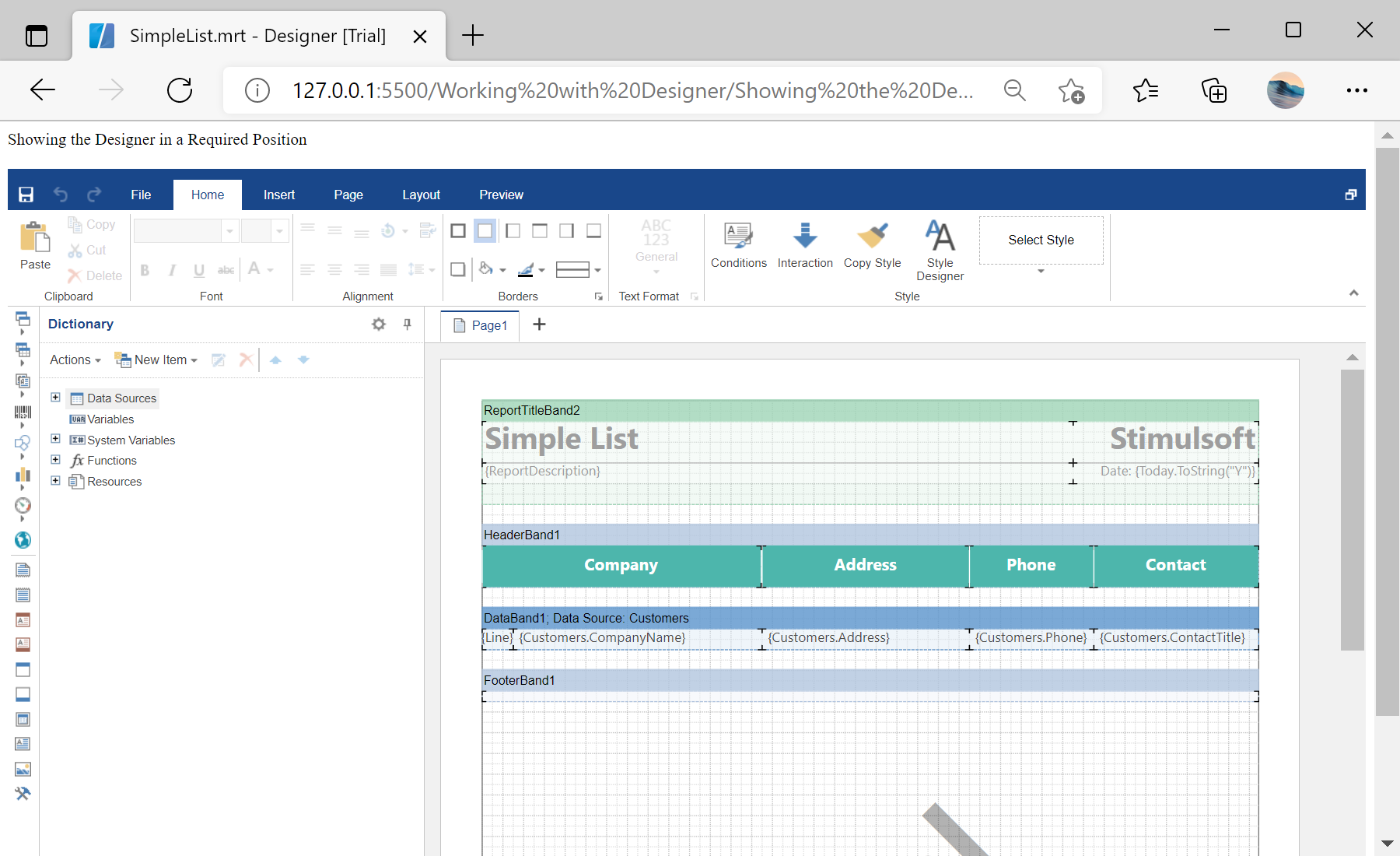Click the Save report icon

tap(26, 195)
